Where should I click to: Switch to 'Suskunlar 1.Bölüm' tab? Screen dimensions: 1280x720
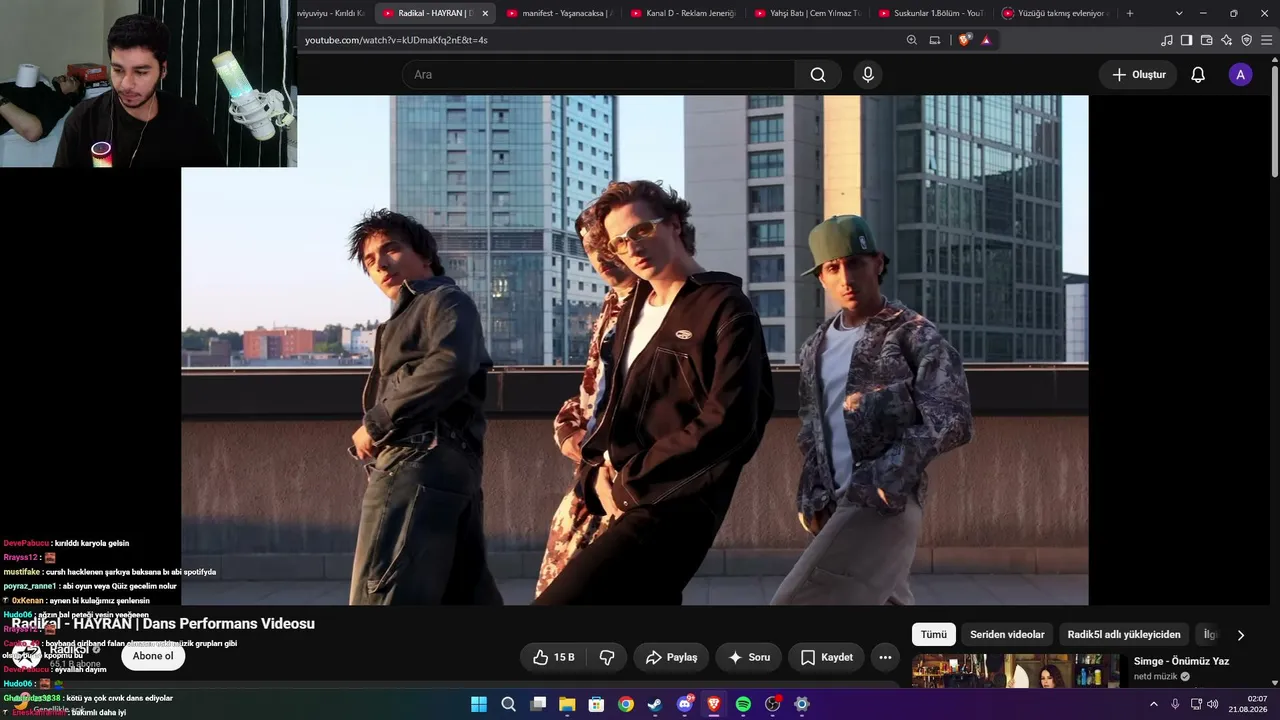tap(931, 13)
